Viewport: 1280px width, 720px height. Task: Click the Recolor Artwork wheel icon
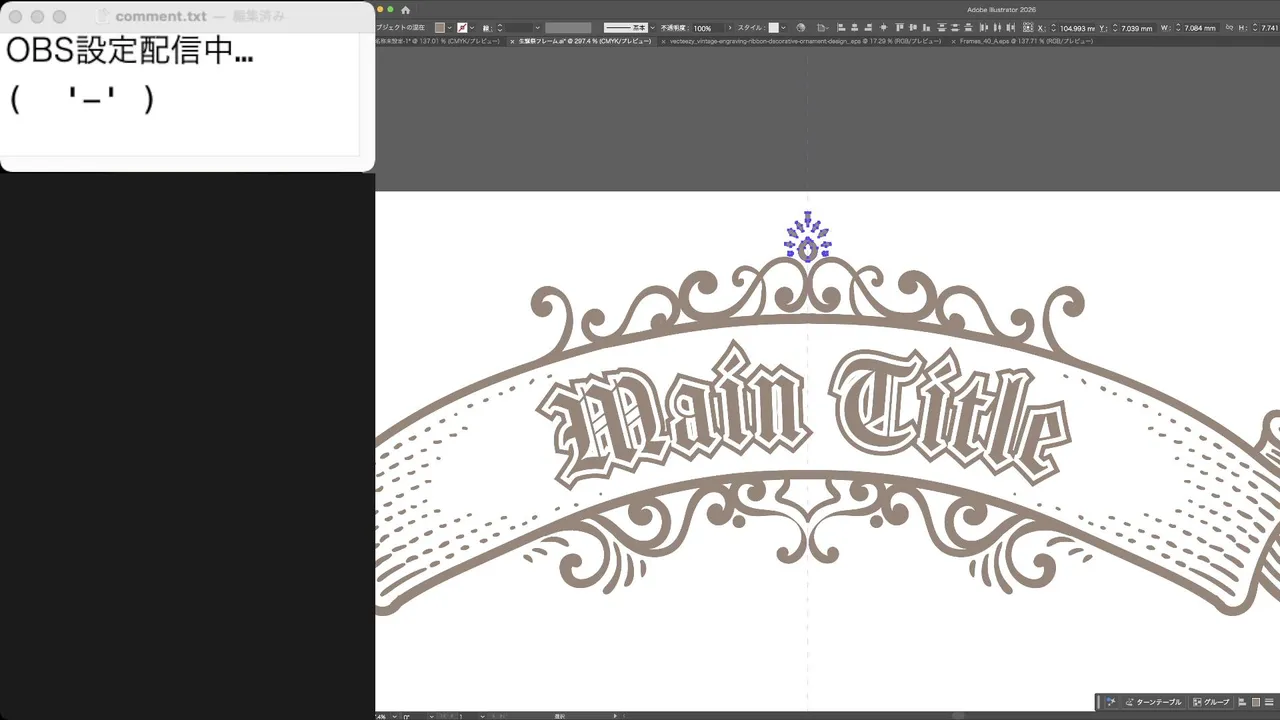801,28
